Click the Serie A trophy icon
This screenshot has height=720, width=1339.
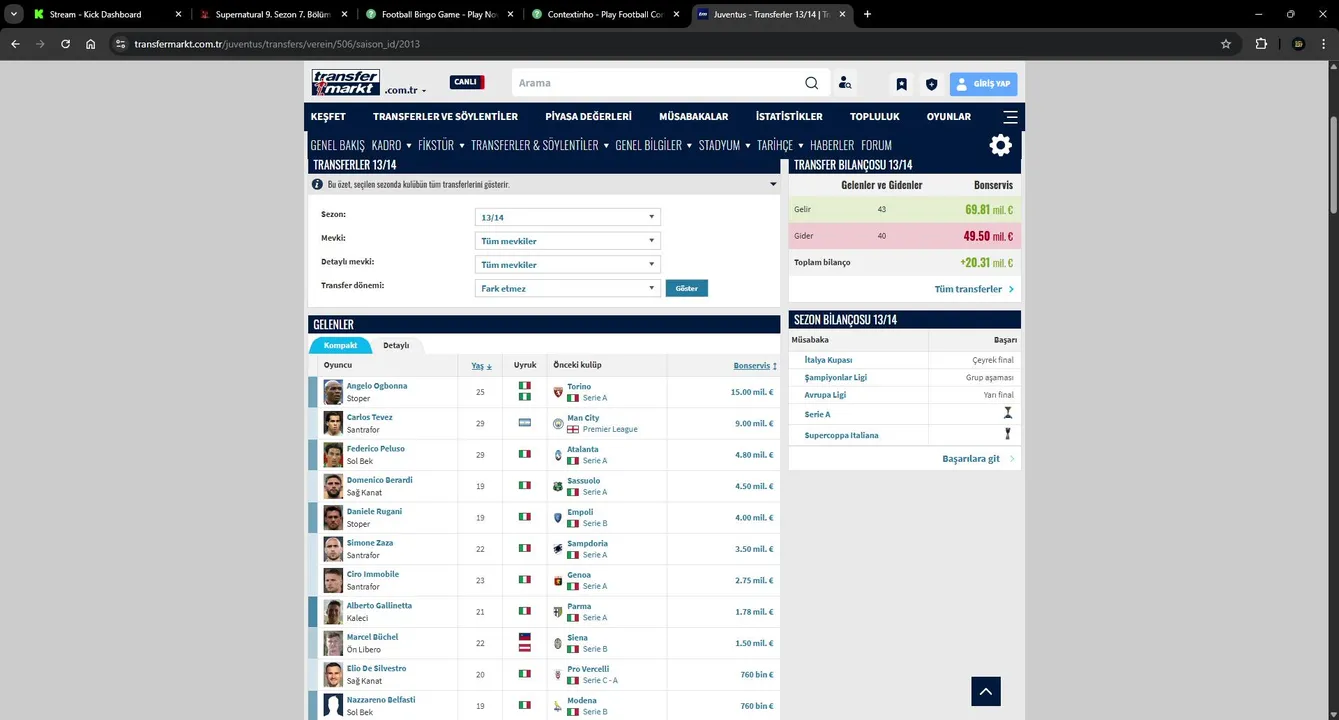coord(1008,413)
